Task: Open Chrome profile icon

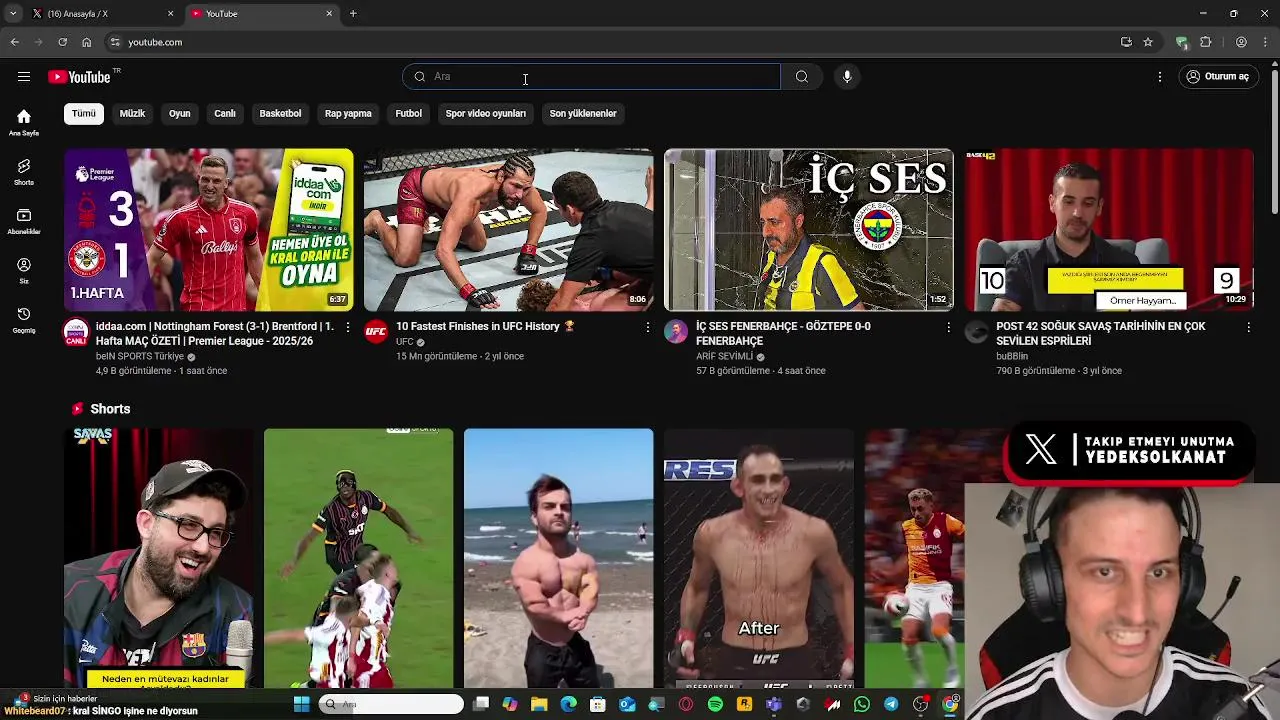Action: click(1241, 42)
